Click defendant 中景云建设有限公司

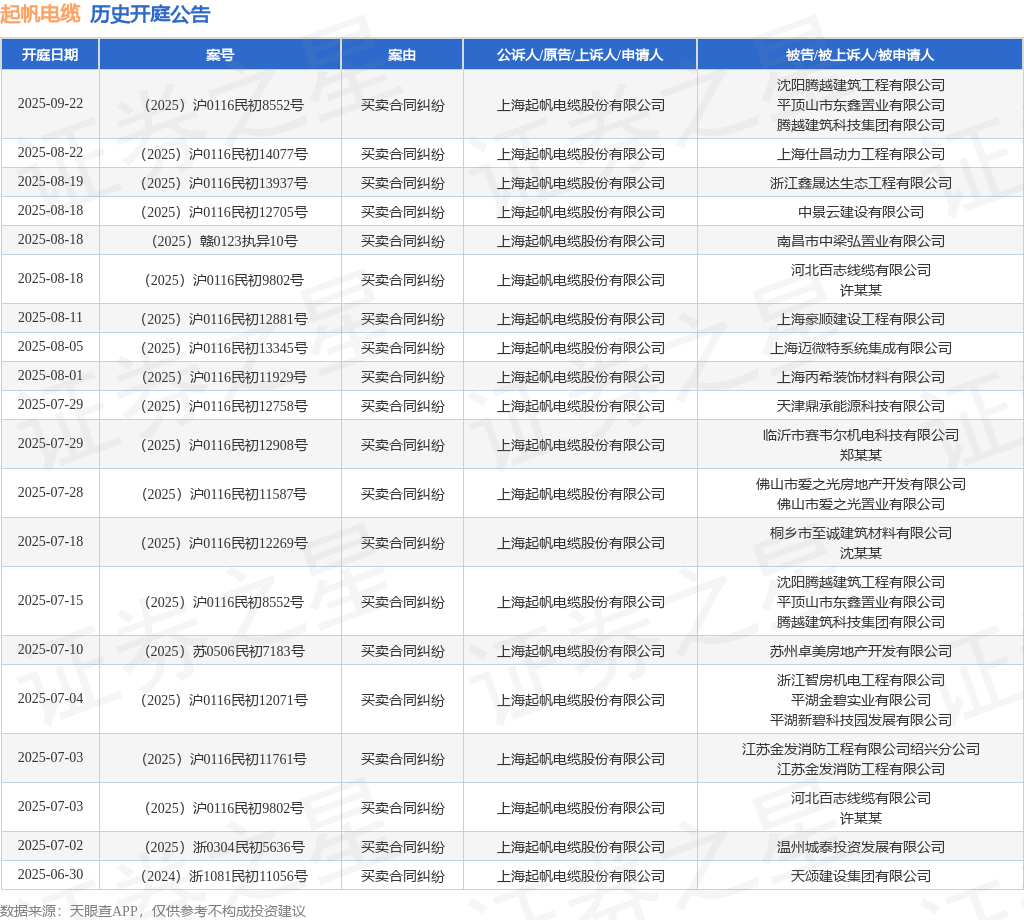[x=860, y=212]
